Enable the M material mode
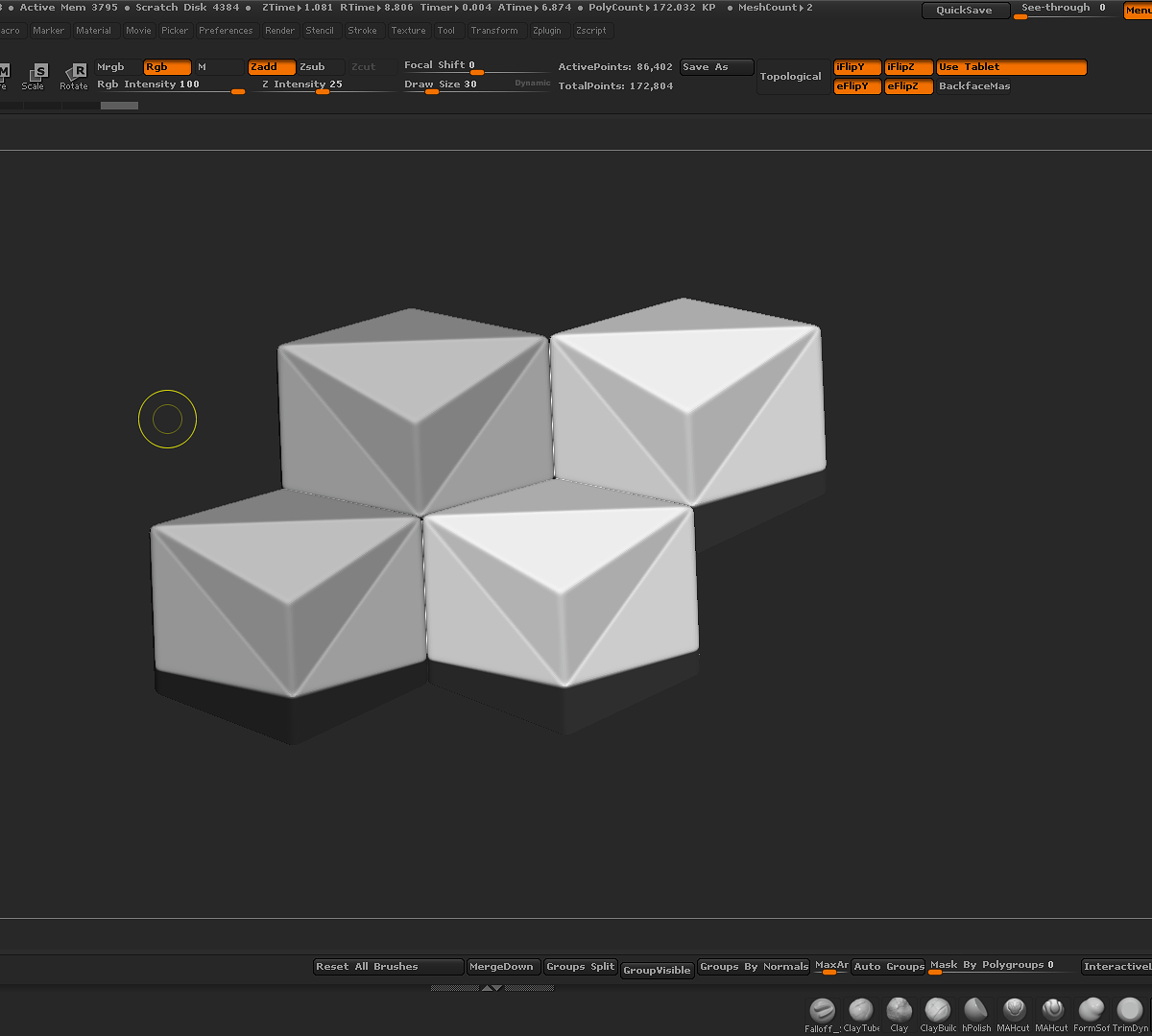This screenshot has height=1036, width=1152. click(218, 67)
